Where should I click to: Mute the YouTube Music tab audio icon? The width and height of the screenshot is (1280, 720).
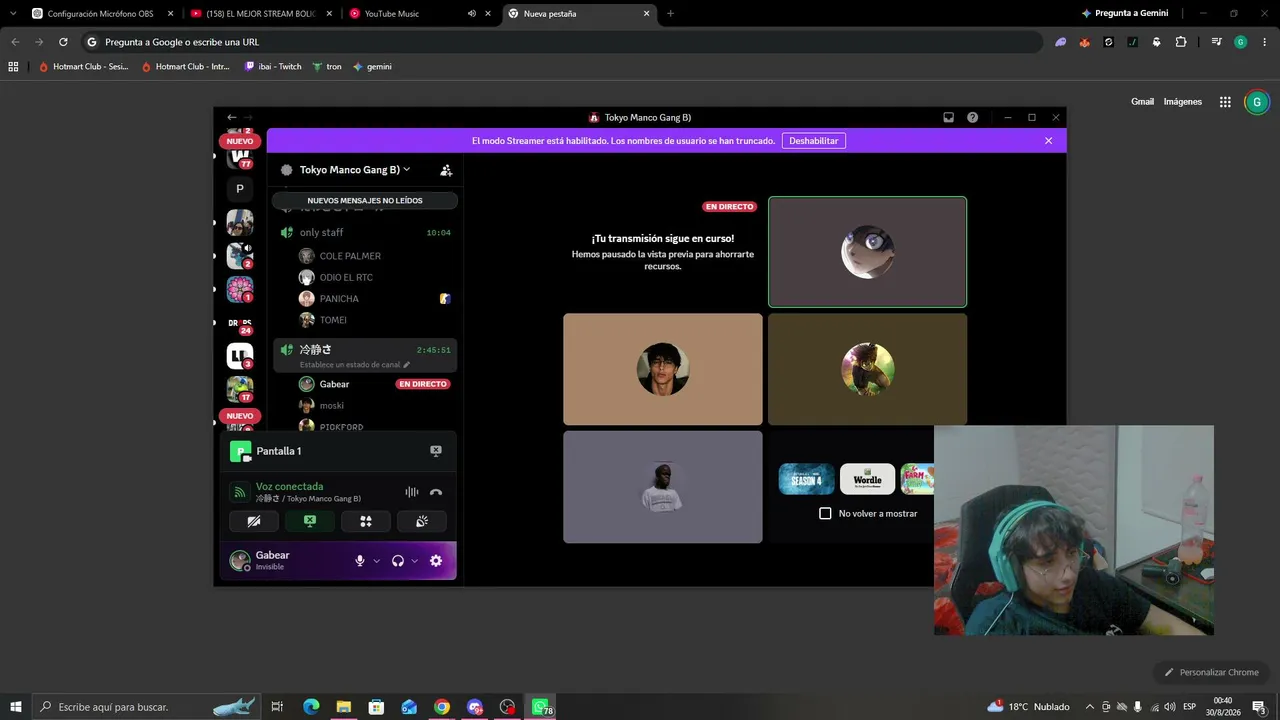pos(472,14)
